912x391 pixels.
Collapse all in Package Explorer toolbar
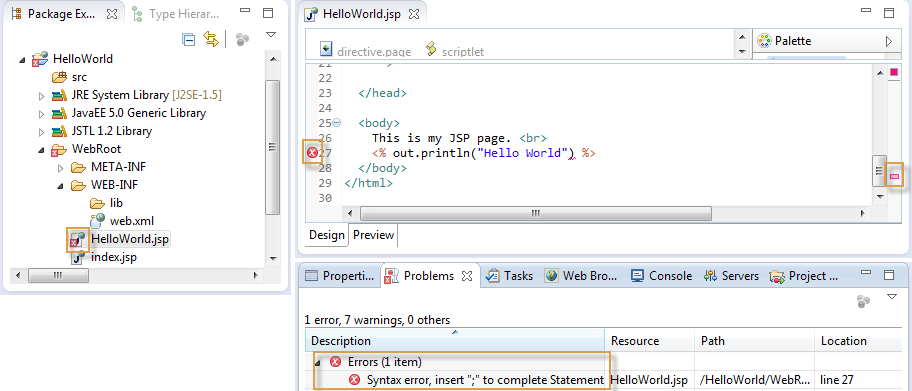click(188, 39)
